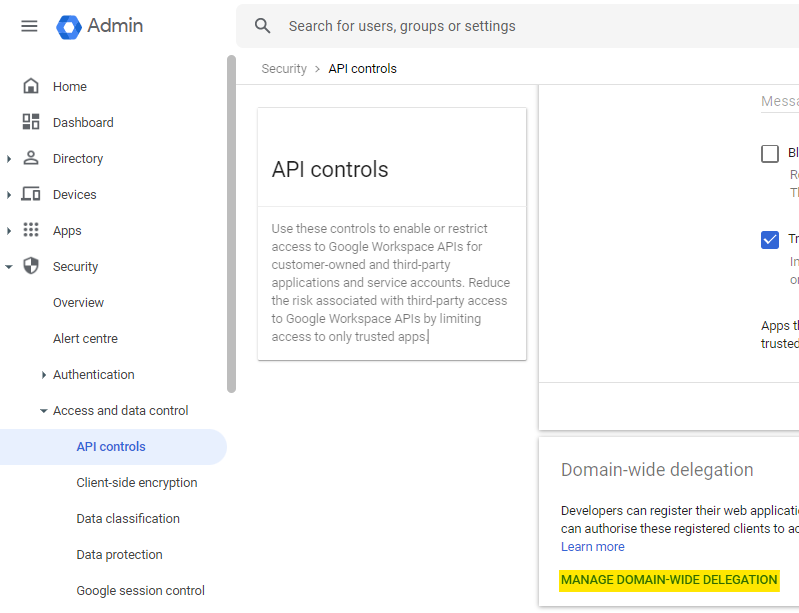Expand the Directory section arrow
Image resolution: width=799 pixels, height=613 pixels.
(x=9, y=158)
